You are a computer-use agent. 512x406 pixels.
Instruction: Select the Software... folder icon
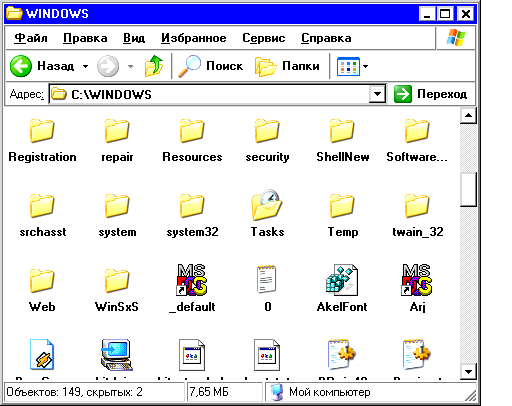click(417, 131)
